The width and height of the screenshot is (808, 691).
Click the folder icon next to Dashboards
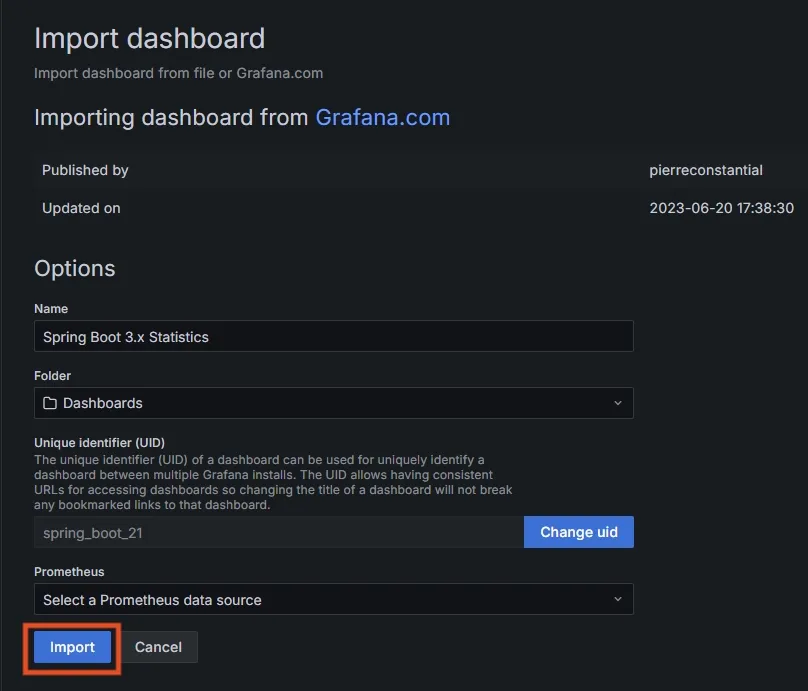[x=50, y=403]
